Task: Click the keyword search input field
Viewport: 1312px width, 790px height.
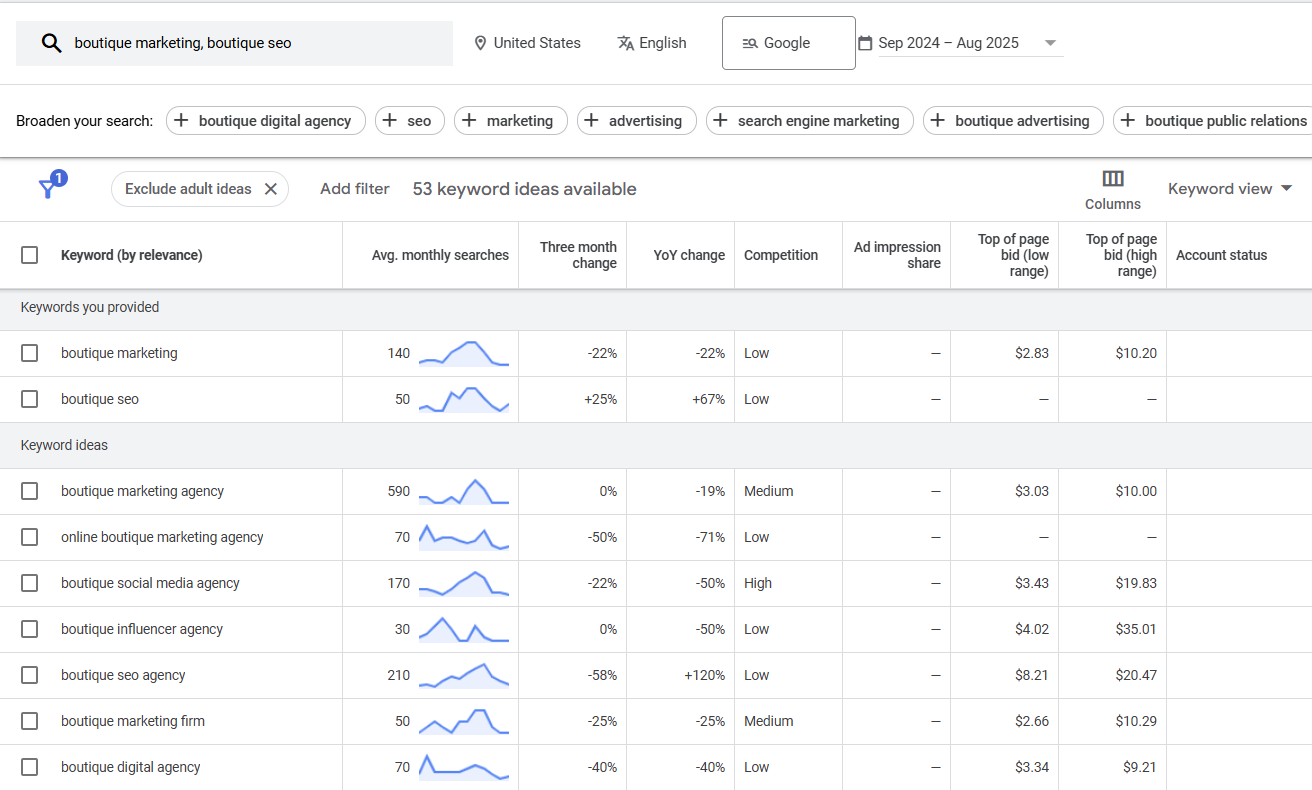Action: pos(234,43)
